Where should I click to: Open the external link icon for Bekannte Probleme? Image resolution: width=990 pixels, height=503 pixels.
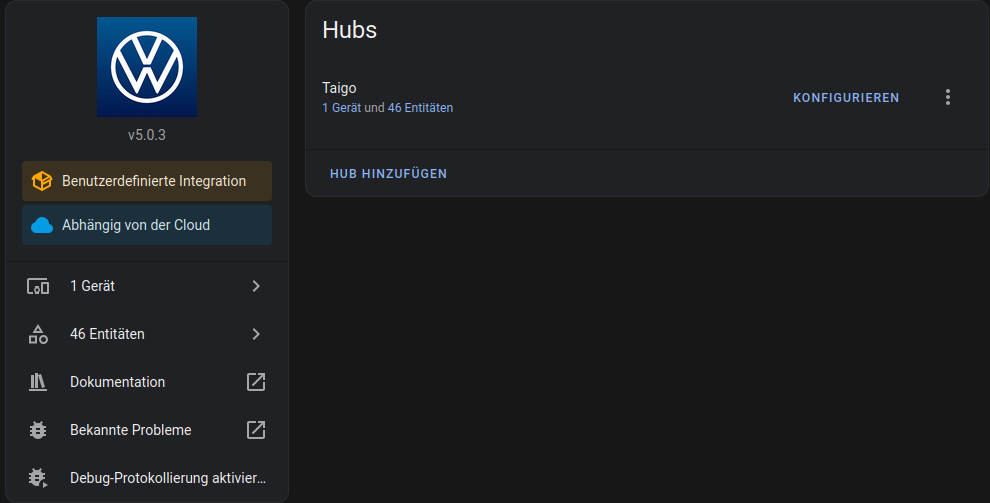coord(256,430)
